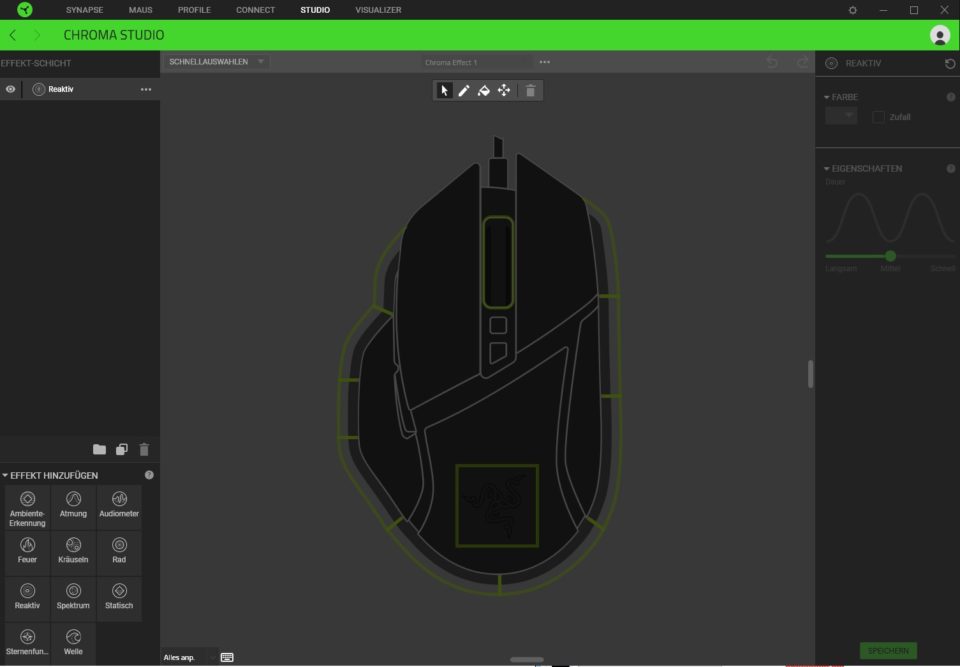Open the Schnellauswahlen dropdown
Image resolution: width=960 pixels, height=667 pixels.
click(x=216, y=62)
